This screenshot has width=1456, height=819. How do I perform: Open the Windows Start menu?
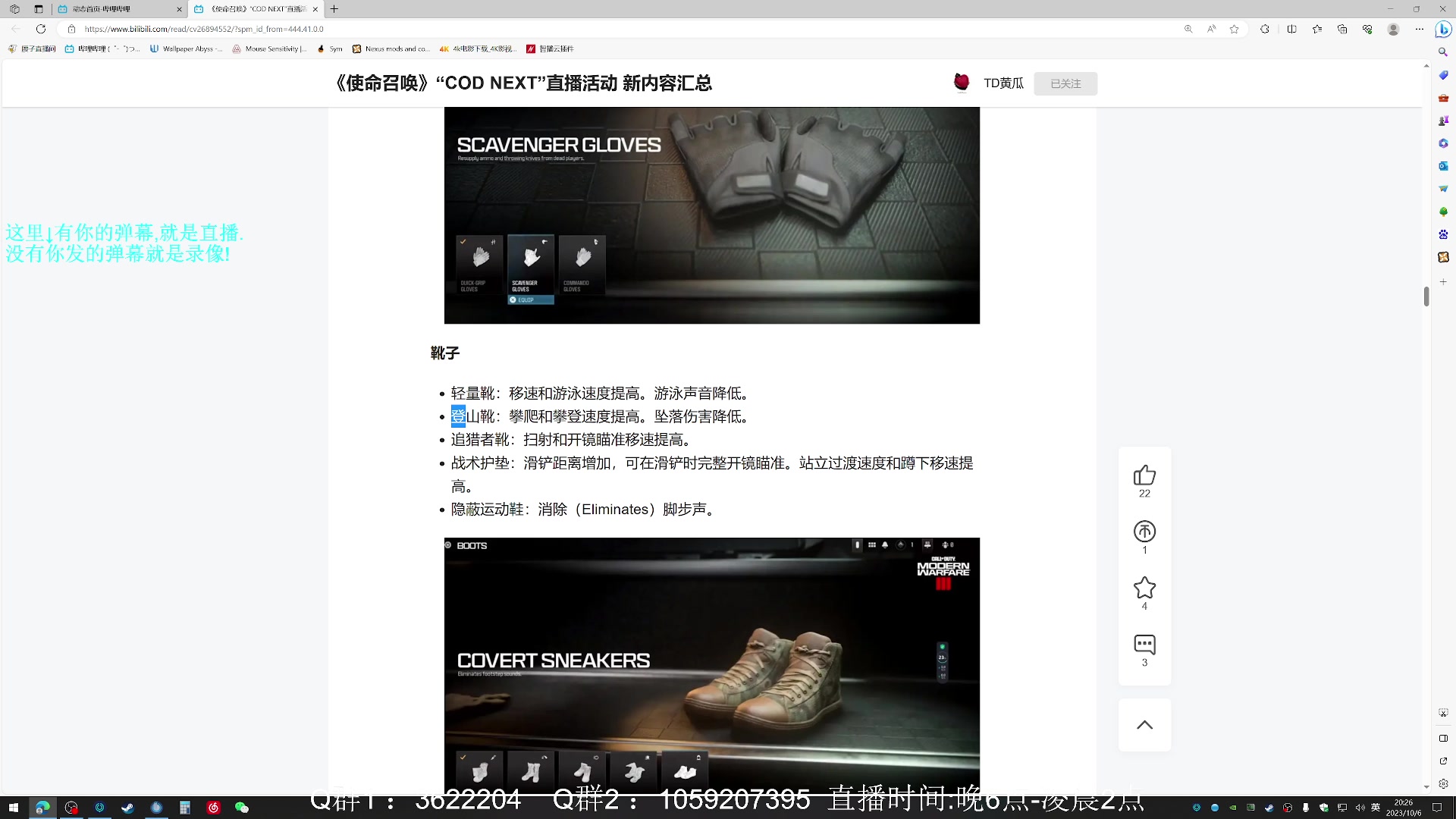14,808
